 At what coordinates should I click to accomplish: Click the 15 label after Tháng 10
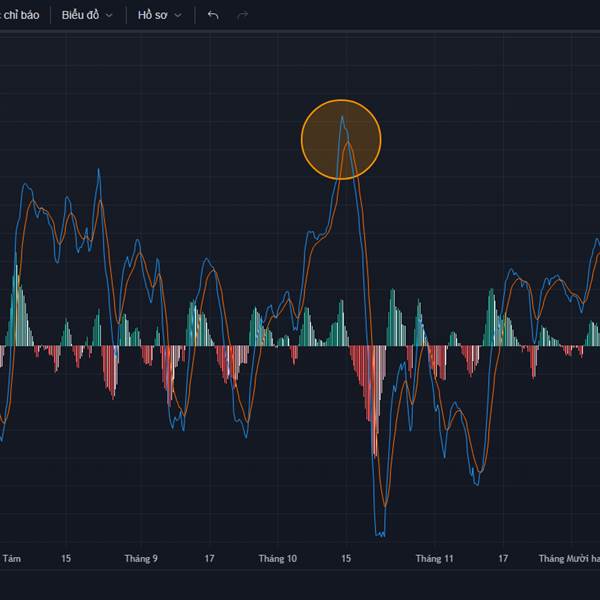pos(345,559)
